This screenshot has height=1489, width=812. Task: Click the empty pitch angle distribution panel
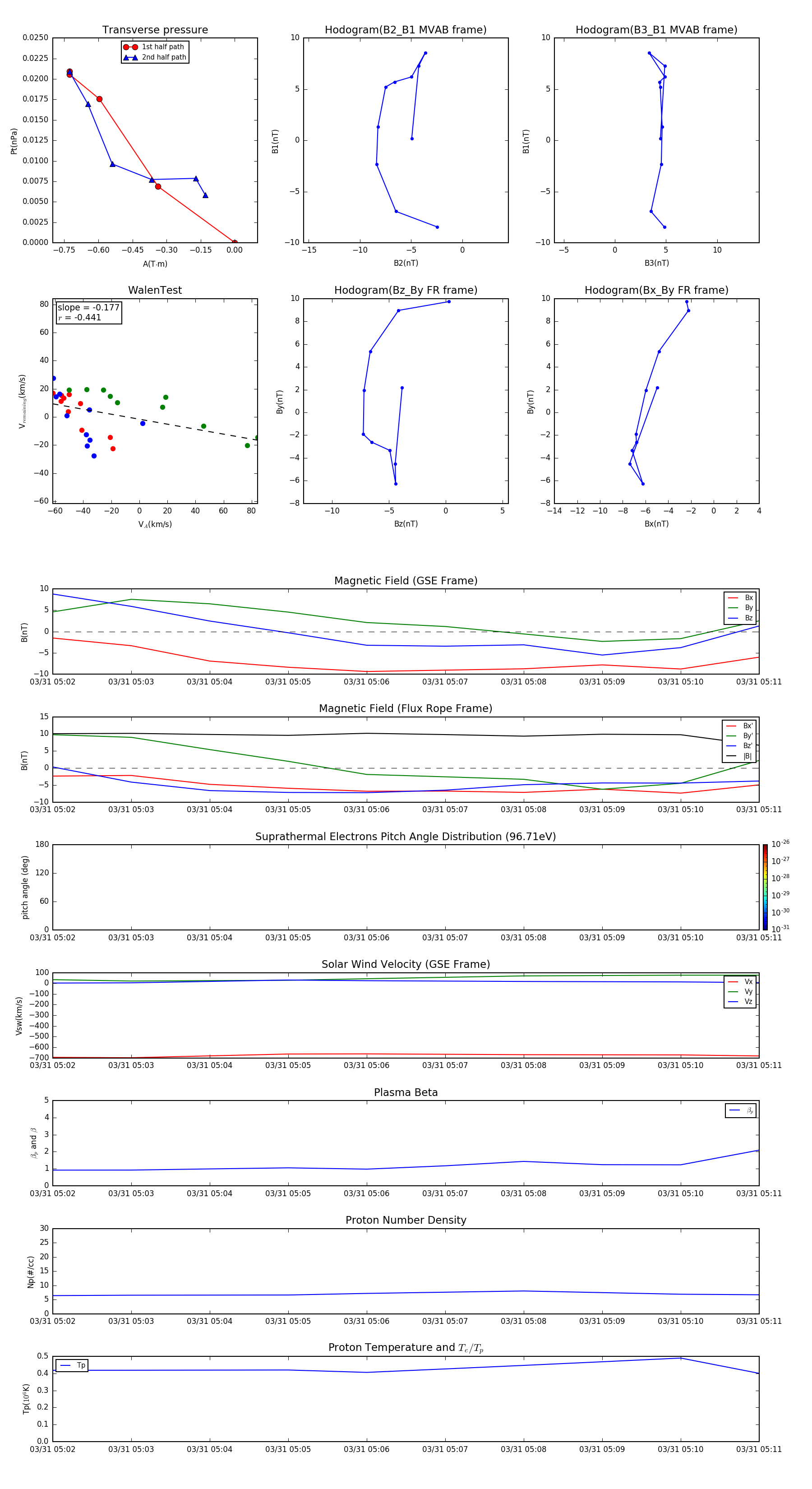point(406,887)
